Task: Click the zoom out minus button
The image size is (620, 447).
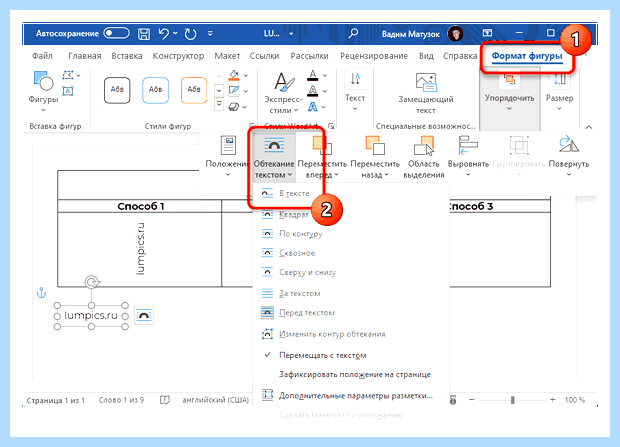Action: click(471, 400)
